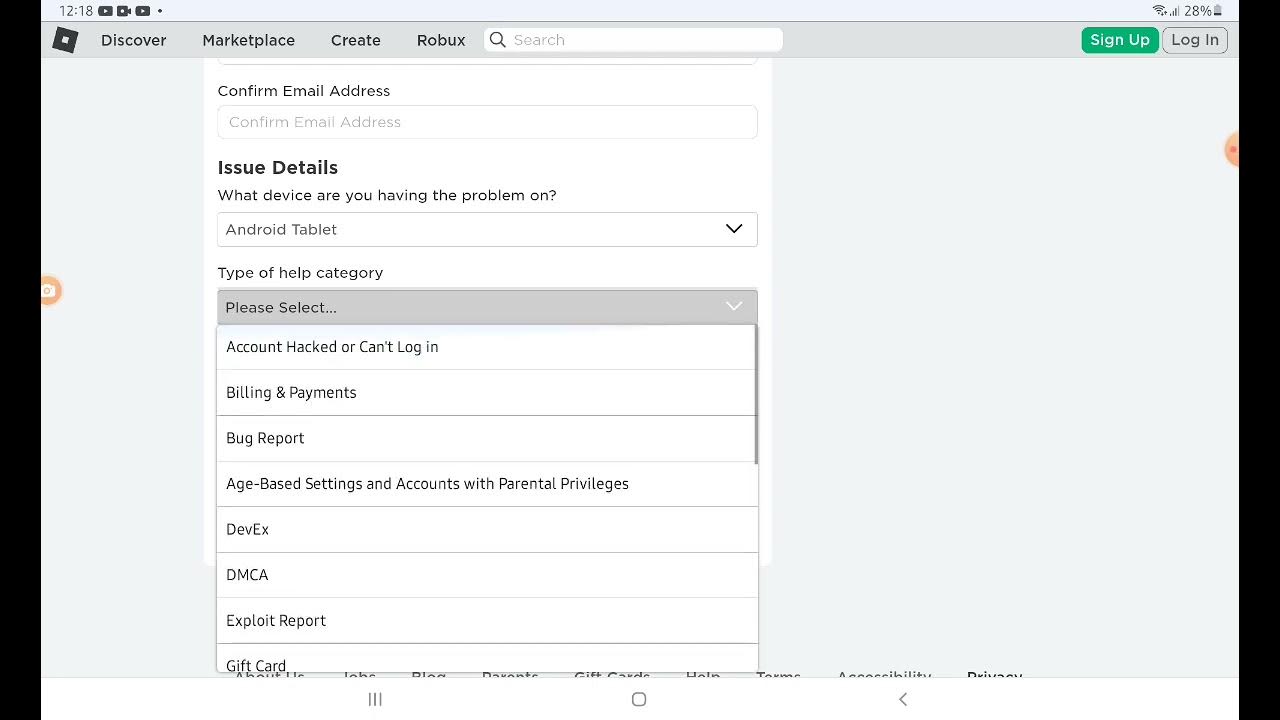Viewport: 1280px width, 720px height.
Task: Choose the DevEx category
Action: pos(247,530)
